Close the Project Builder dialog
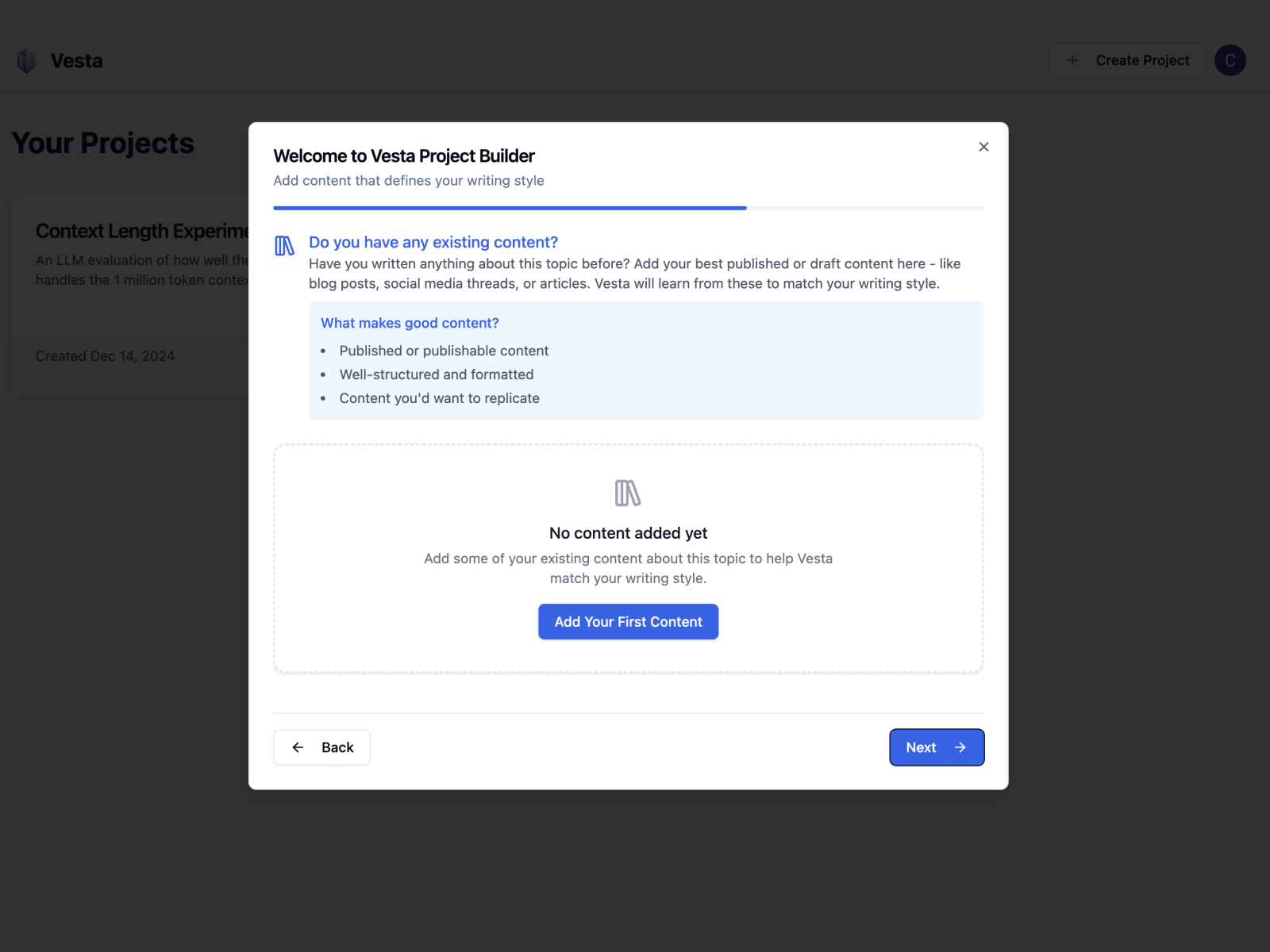This screenshot has width=1270, height=952. tap(983, 147)
